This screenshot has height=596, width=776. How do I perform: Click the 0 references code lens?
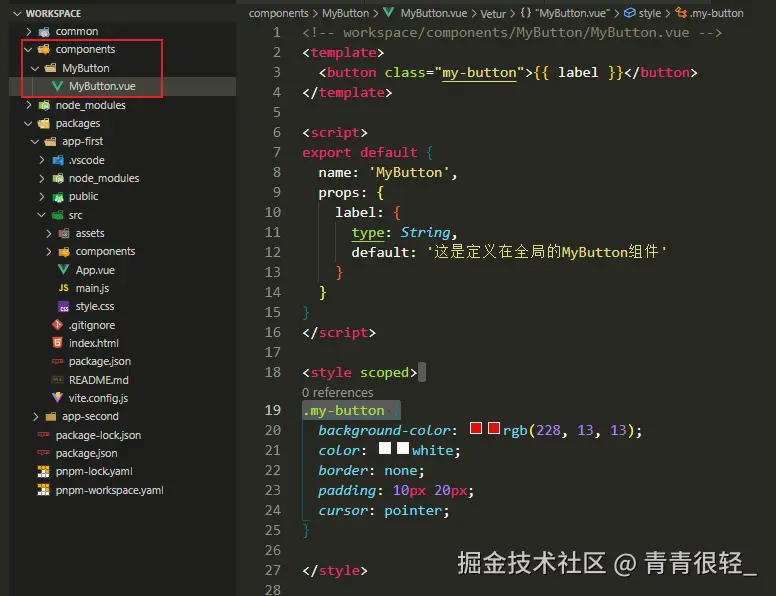pyautogui.click(x=338, y=393)
